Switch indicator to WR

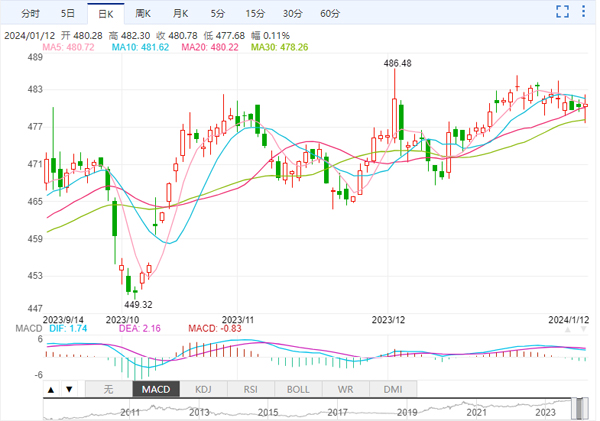(346, 389)
